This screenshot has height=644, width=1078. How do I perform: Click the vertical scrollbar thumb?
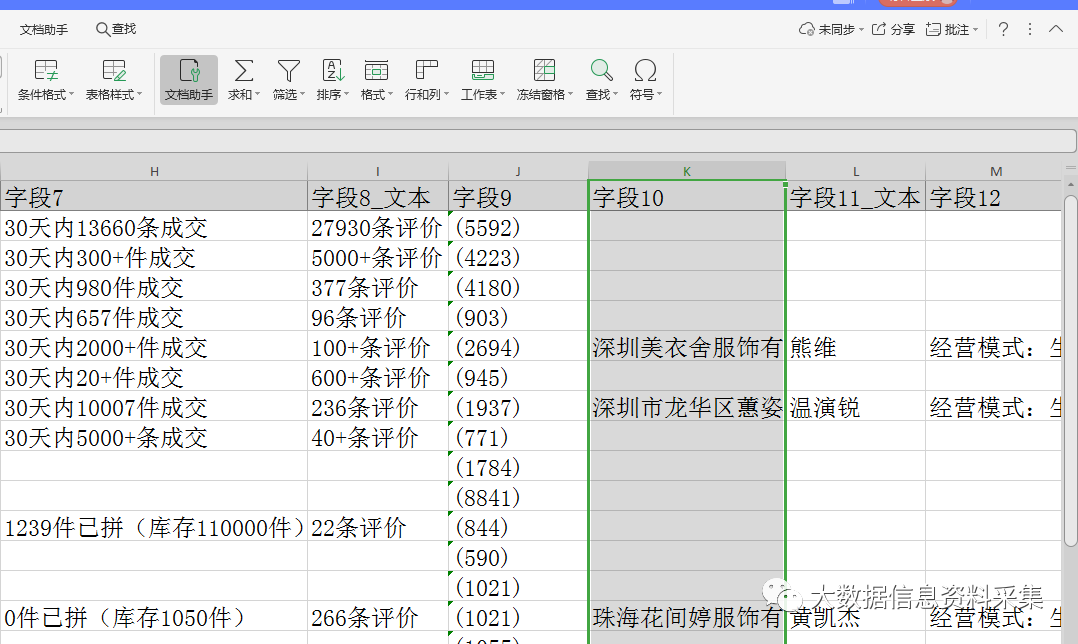pos(1070,371)
